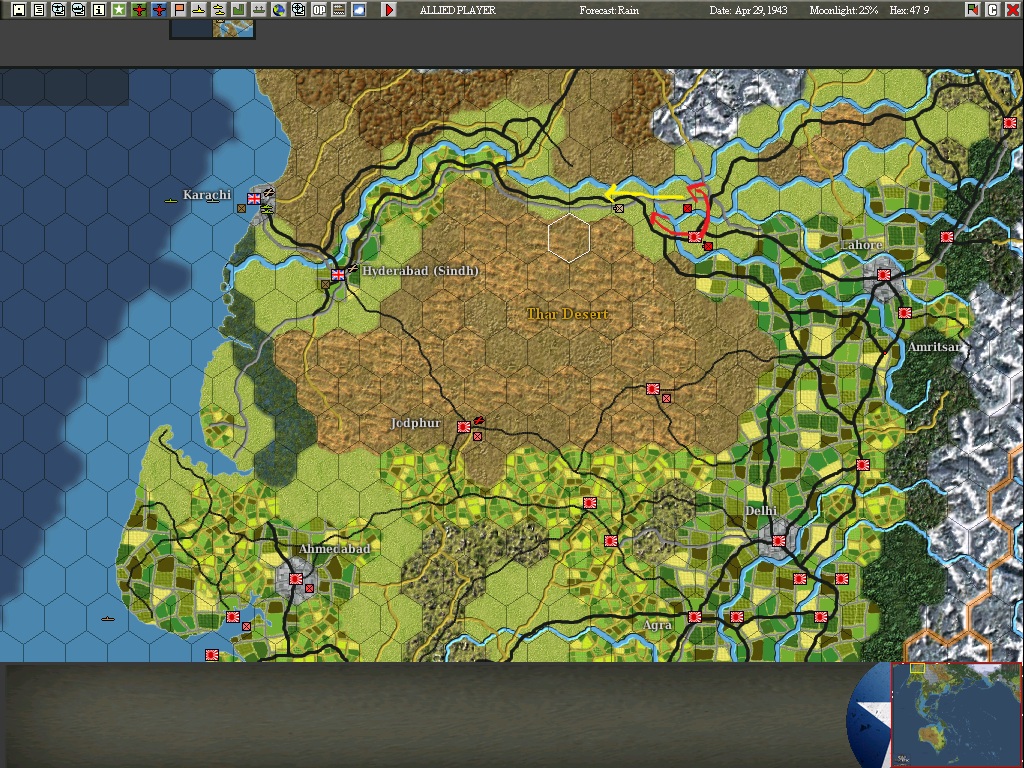Select the Japanese unit at Lahore

[884, 276]
